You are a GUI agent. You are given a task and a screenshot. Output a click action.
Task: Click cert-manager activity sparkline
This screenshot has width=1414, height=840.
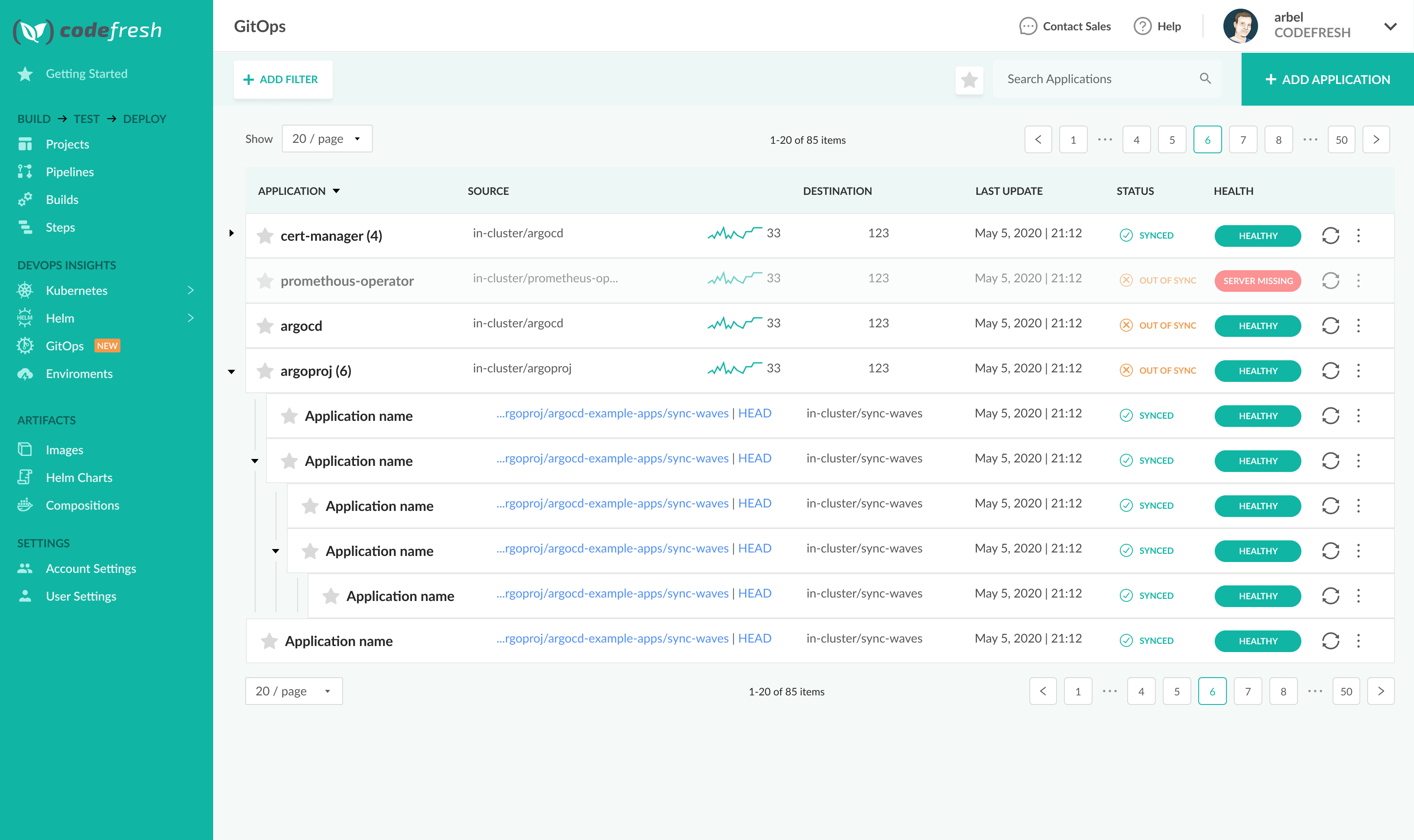coord(734,233)
